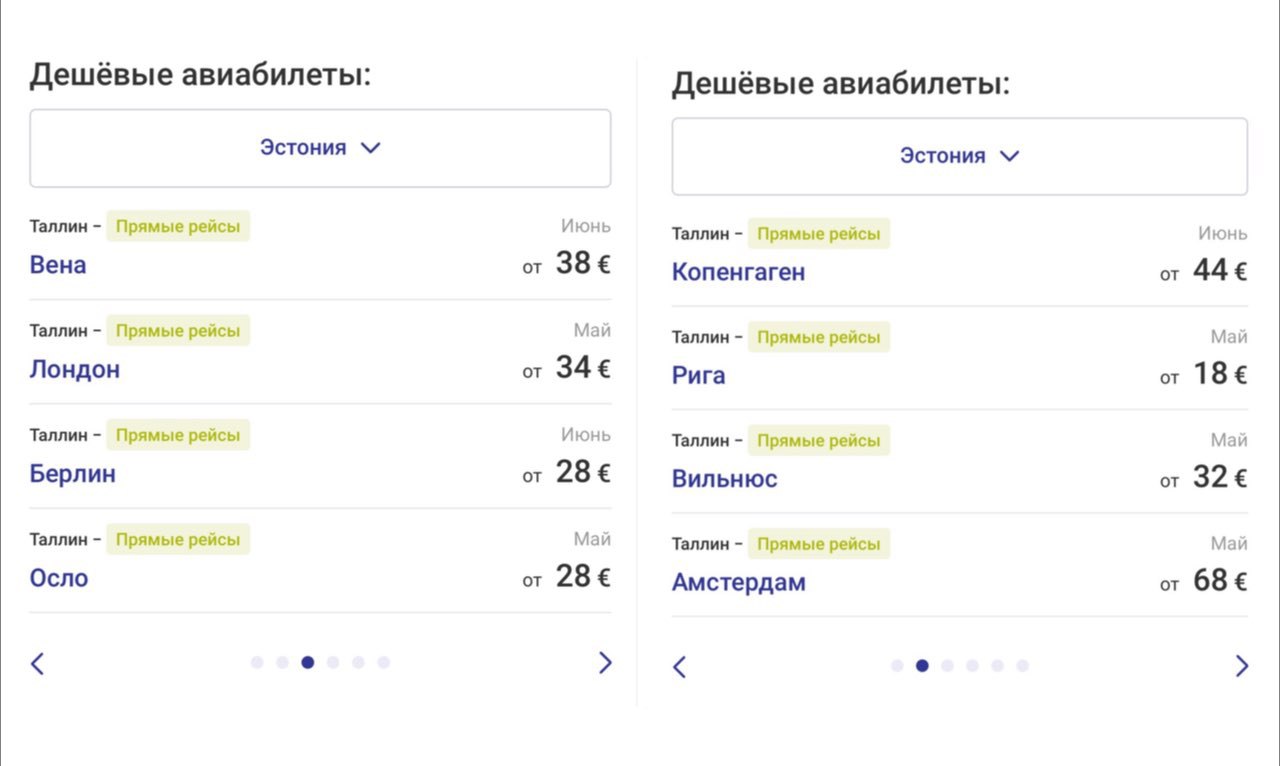Click Вильнюс destination link

pyautogui.click(x=724, y=479)
